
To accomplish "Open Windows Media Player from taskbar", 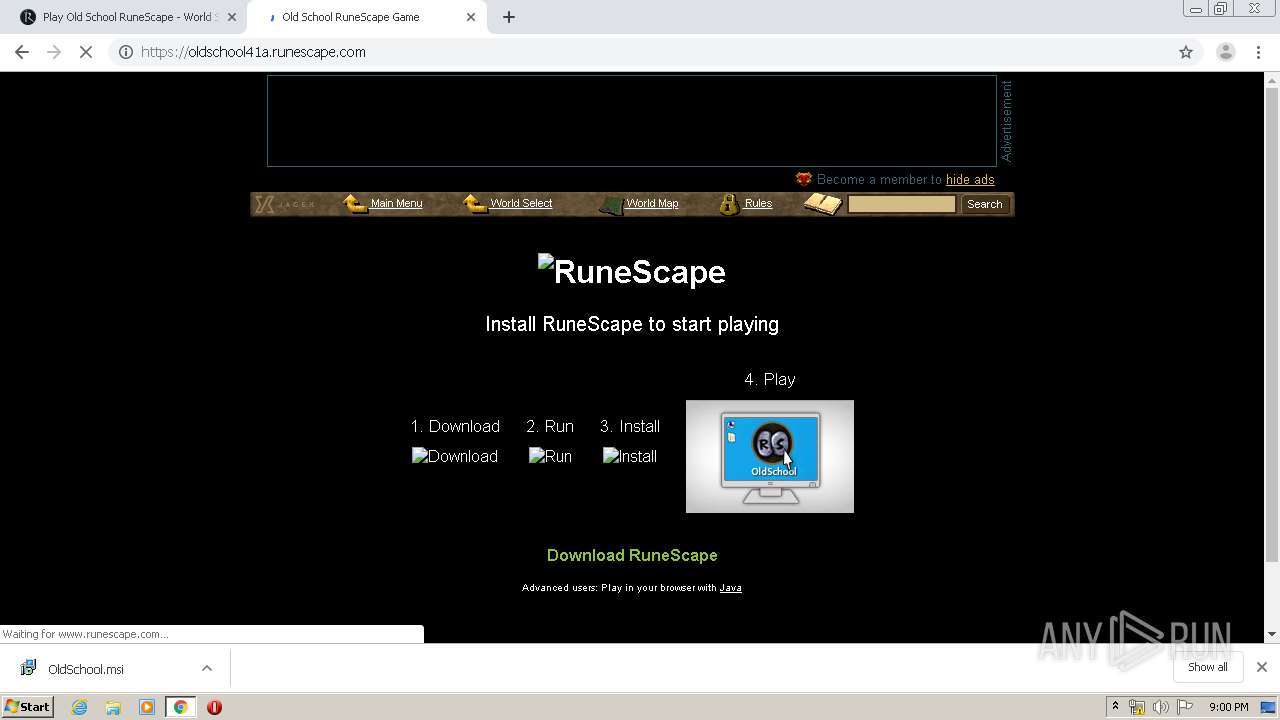I will [x=147, y=707].
